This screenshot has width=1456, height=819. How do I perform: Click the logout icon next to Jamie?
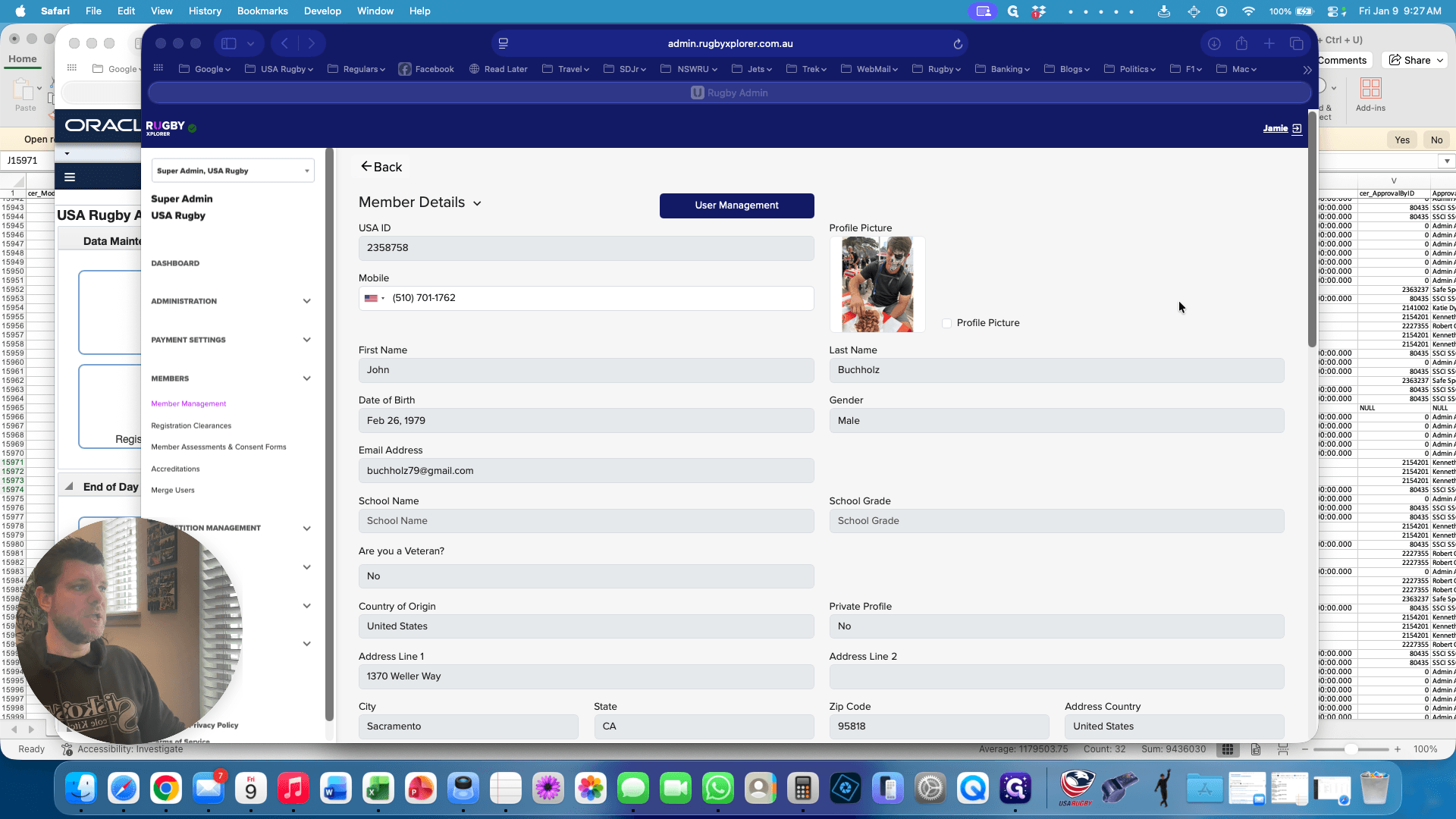tap(1297, 129)
